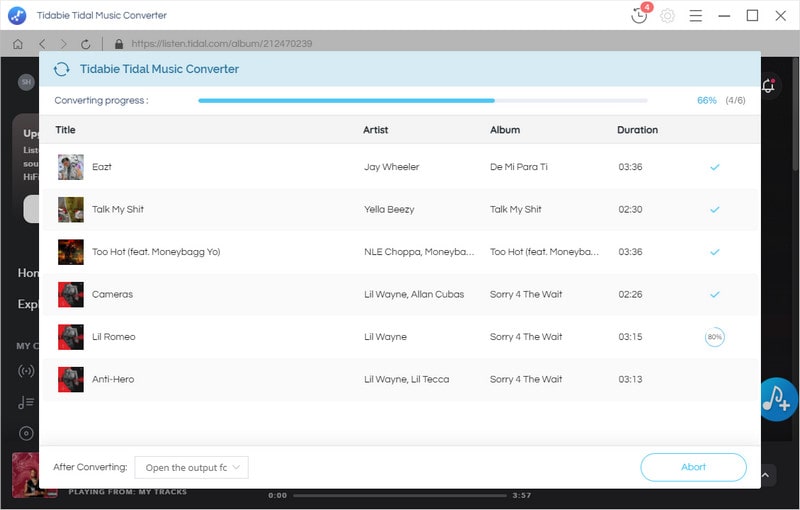Screen dimensions: 800x510
Task: Navigate forward with the right arrow
Action: click(x=63, y=44)
